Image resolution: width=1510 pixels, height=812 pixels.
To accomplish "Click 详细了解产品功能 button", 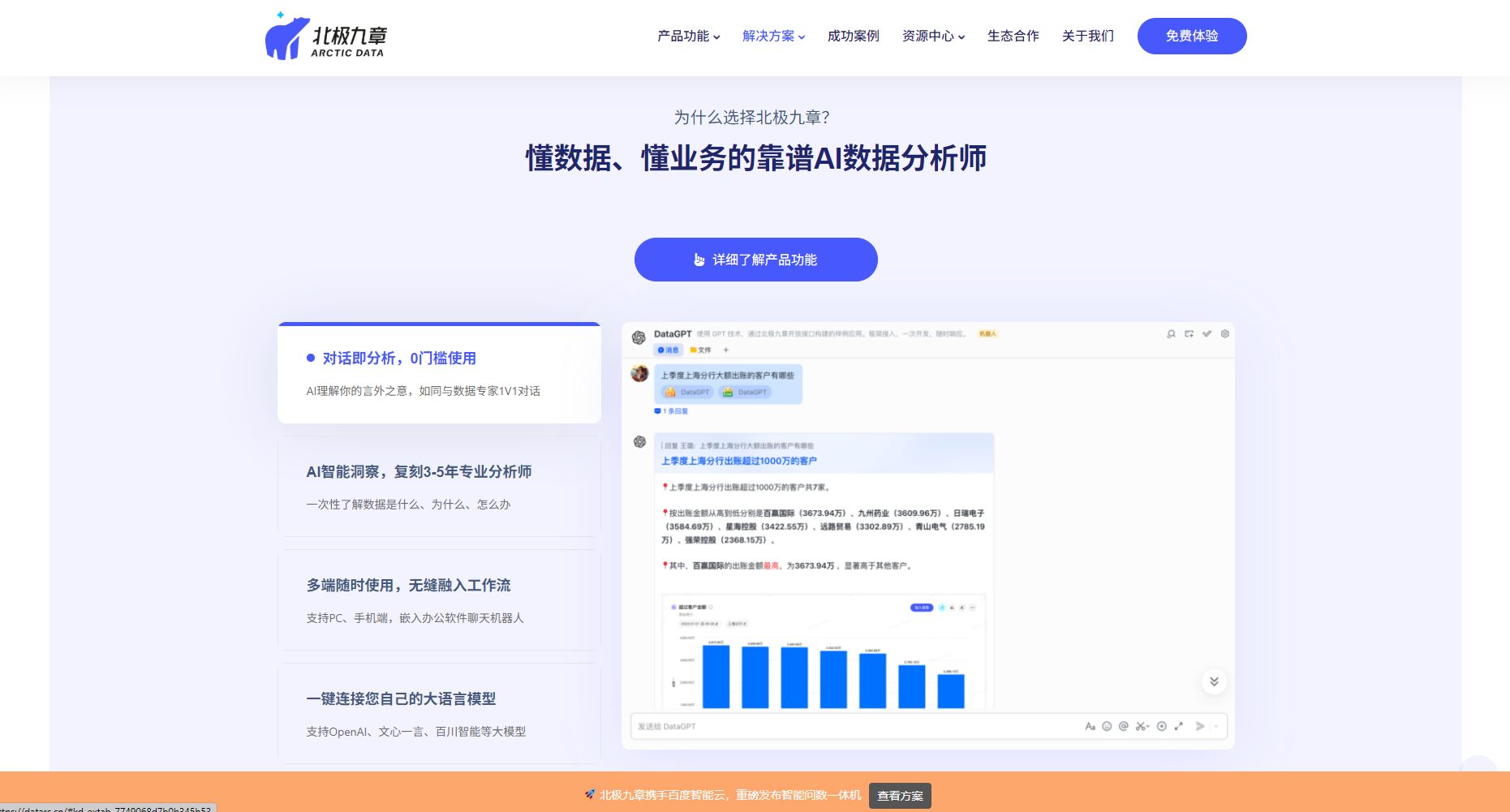I will [755, 260].
